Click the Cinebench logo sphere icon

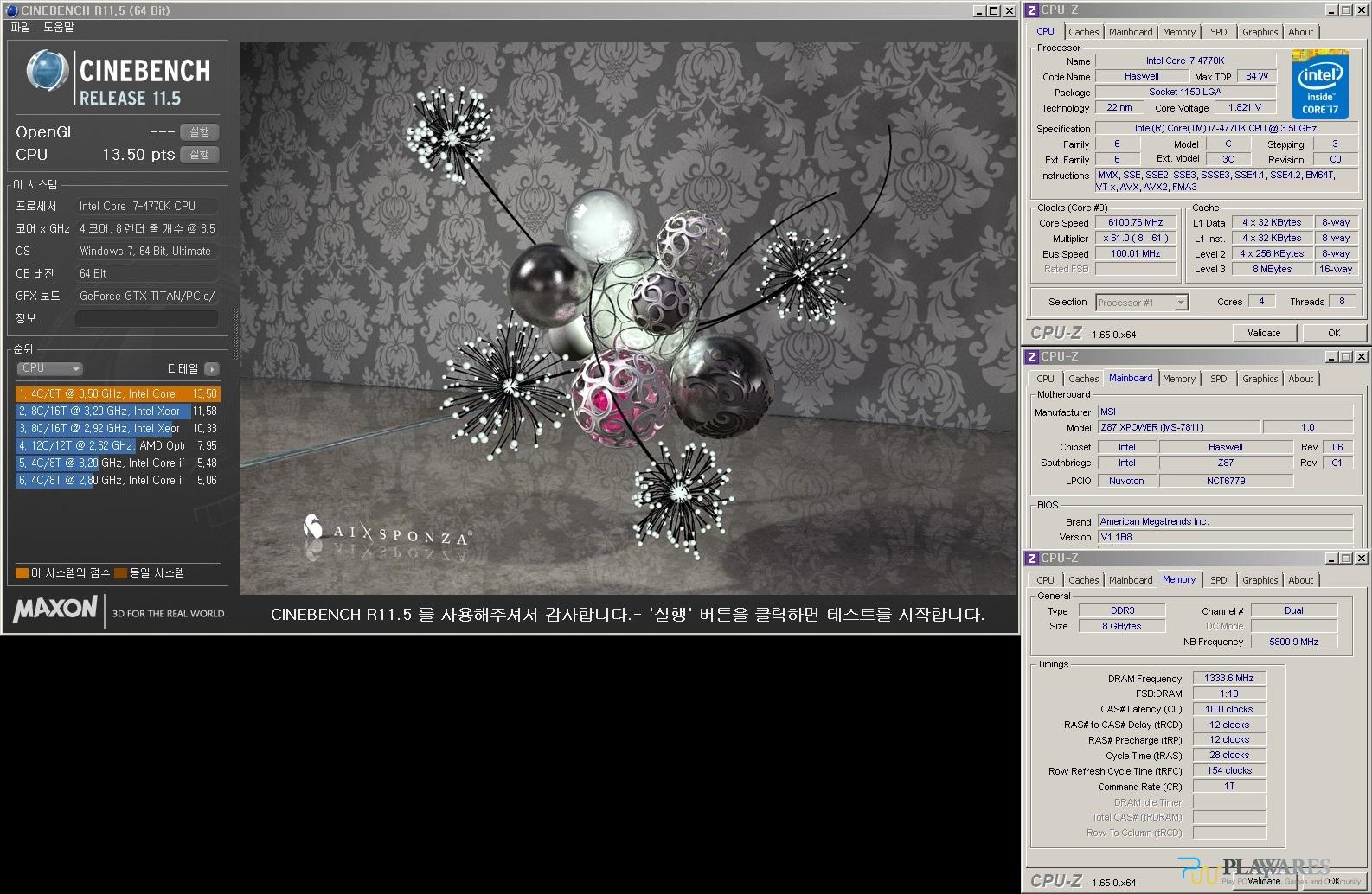coord(47,71)
